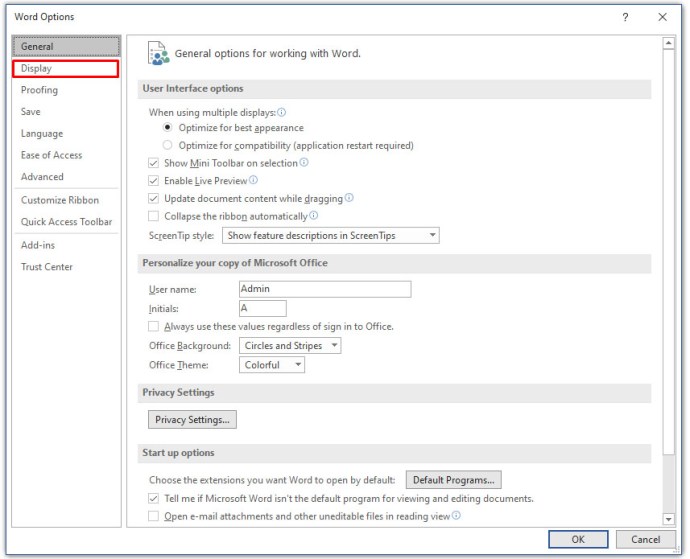Click info icon beside reading view option

coord(456,515)
